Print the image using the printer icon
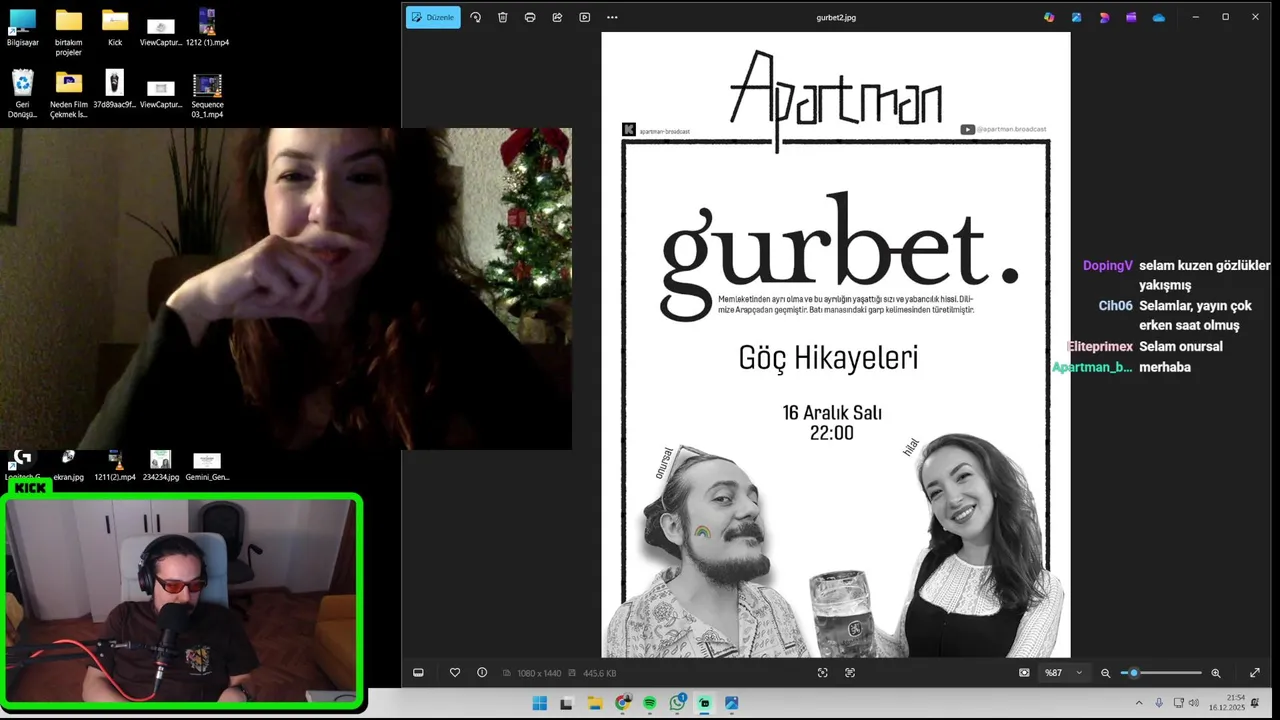The width and height of the screenshot is (1280, 720). pos(530,17)
